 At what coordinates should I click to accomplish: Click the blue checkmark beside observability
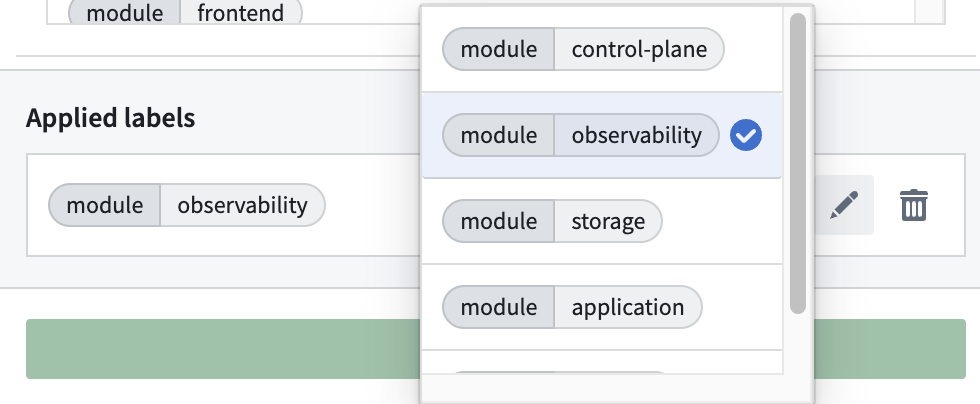(x=746, y=135)
